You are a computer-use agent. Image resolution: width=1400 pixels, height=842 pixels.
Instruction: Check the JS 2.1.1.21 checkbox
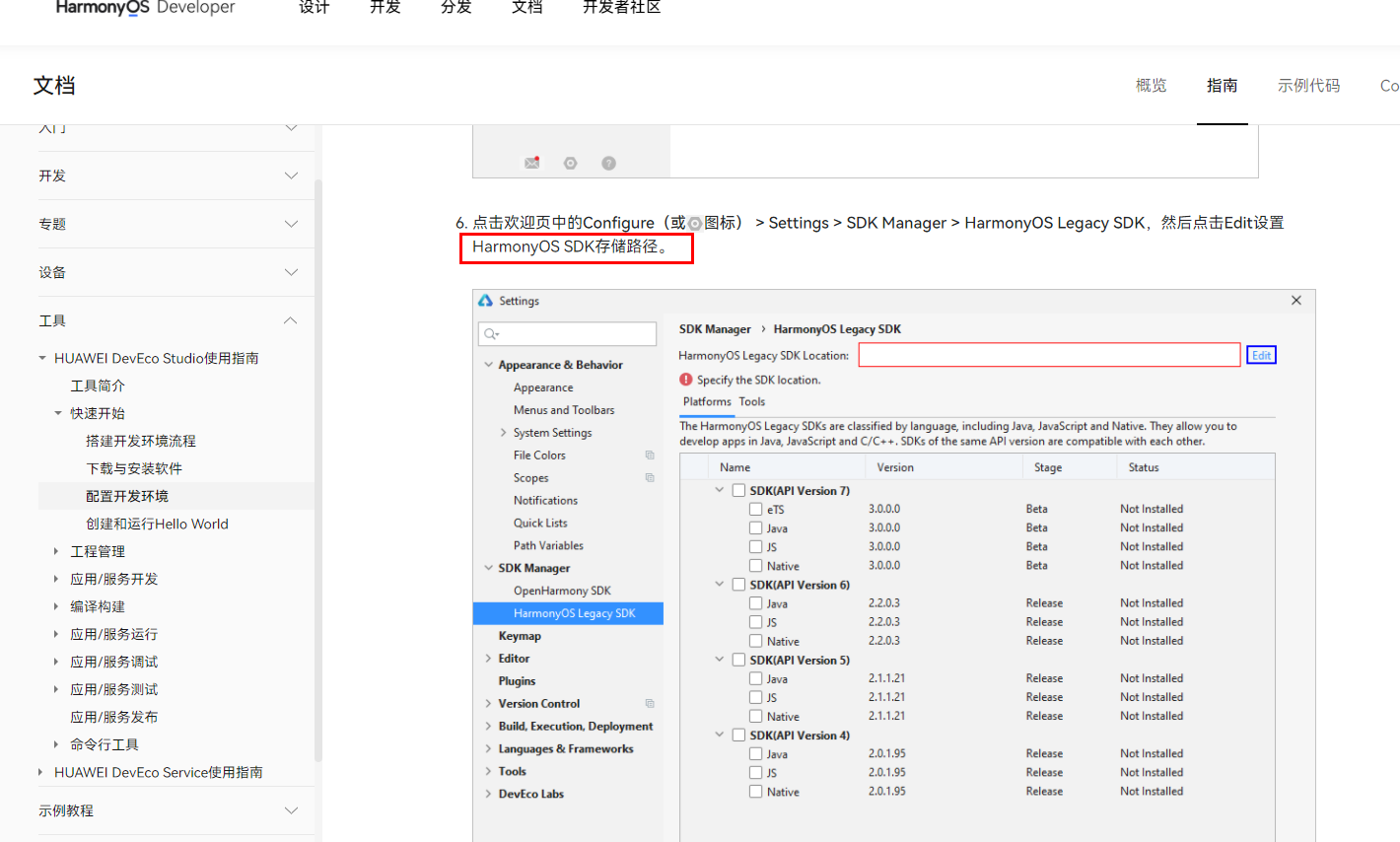pos(755,697)
